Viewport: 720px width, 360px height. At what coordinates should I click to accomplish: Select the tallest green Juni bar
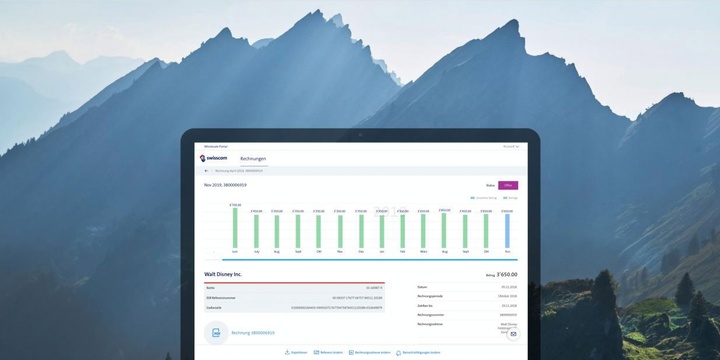click(235, 228)
